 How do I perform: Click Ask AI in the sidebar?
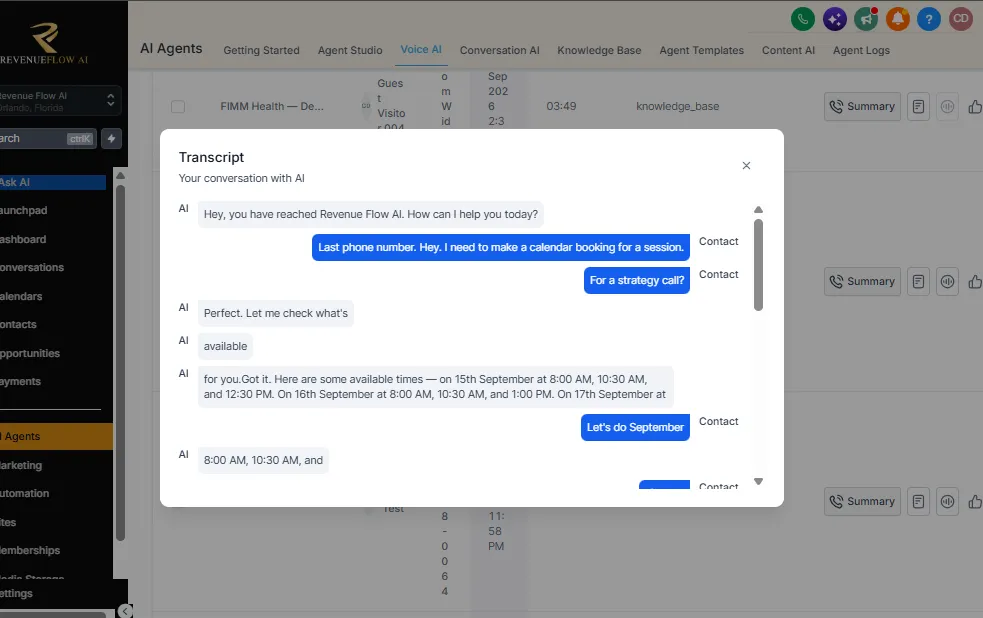tap(53, 182)
